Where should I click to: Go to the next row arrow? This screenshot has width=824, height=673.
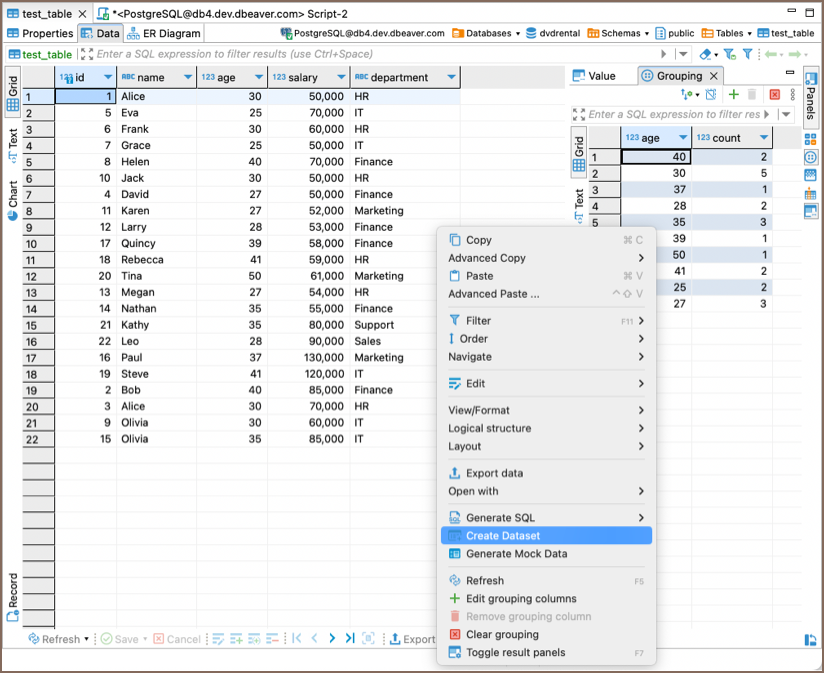pos(333,639)
